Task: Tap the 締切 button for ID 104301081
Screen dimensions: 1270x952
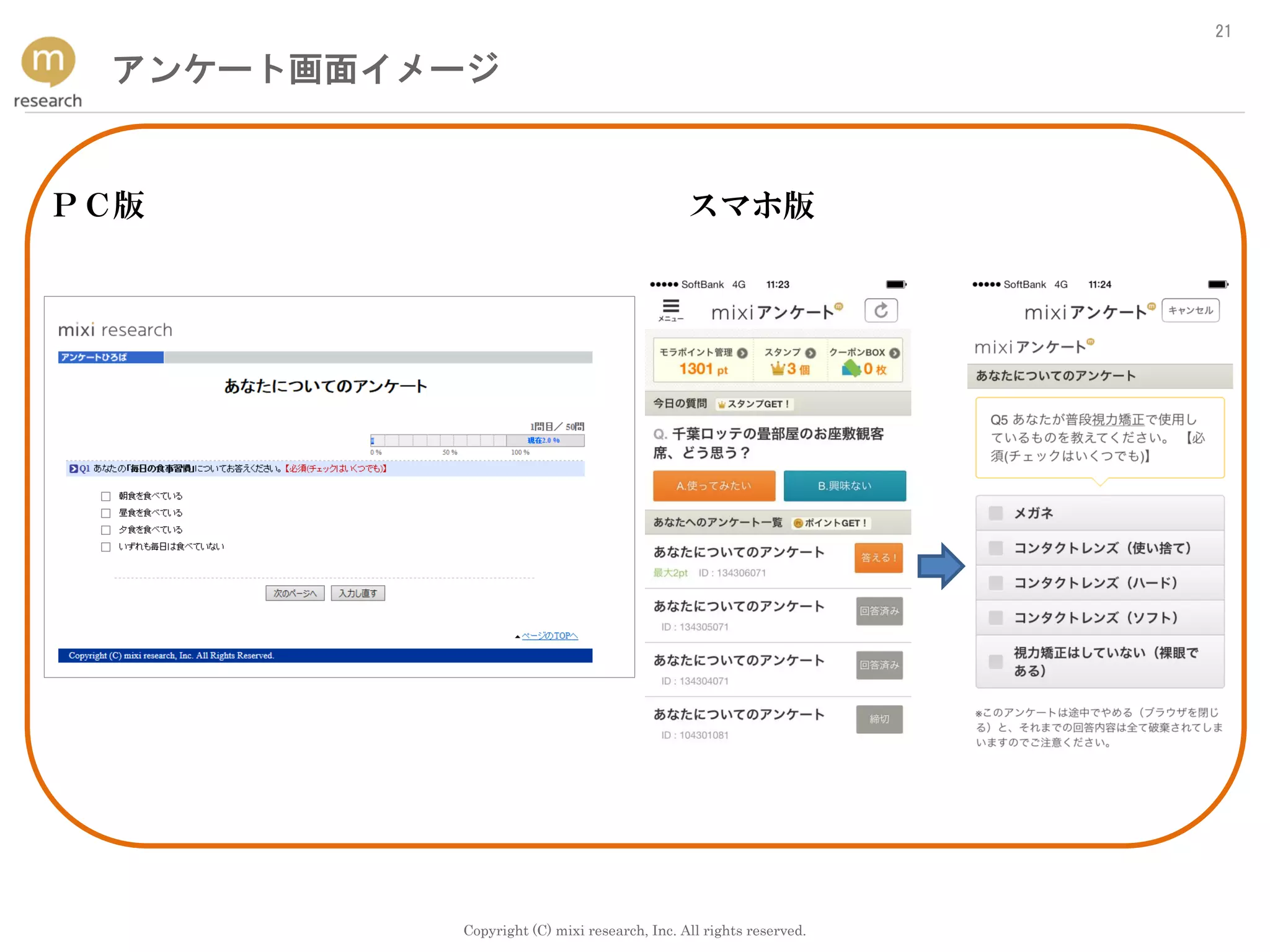Action: point(879,719)
